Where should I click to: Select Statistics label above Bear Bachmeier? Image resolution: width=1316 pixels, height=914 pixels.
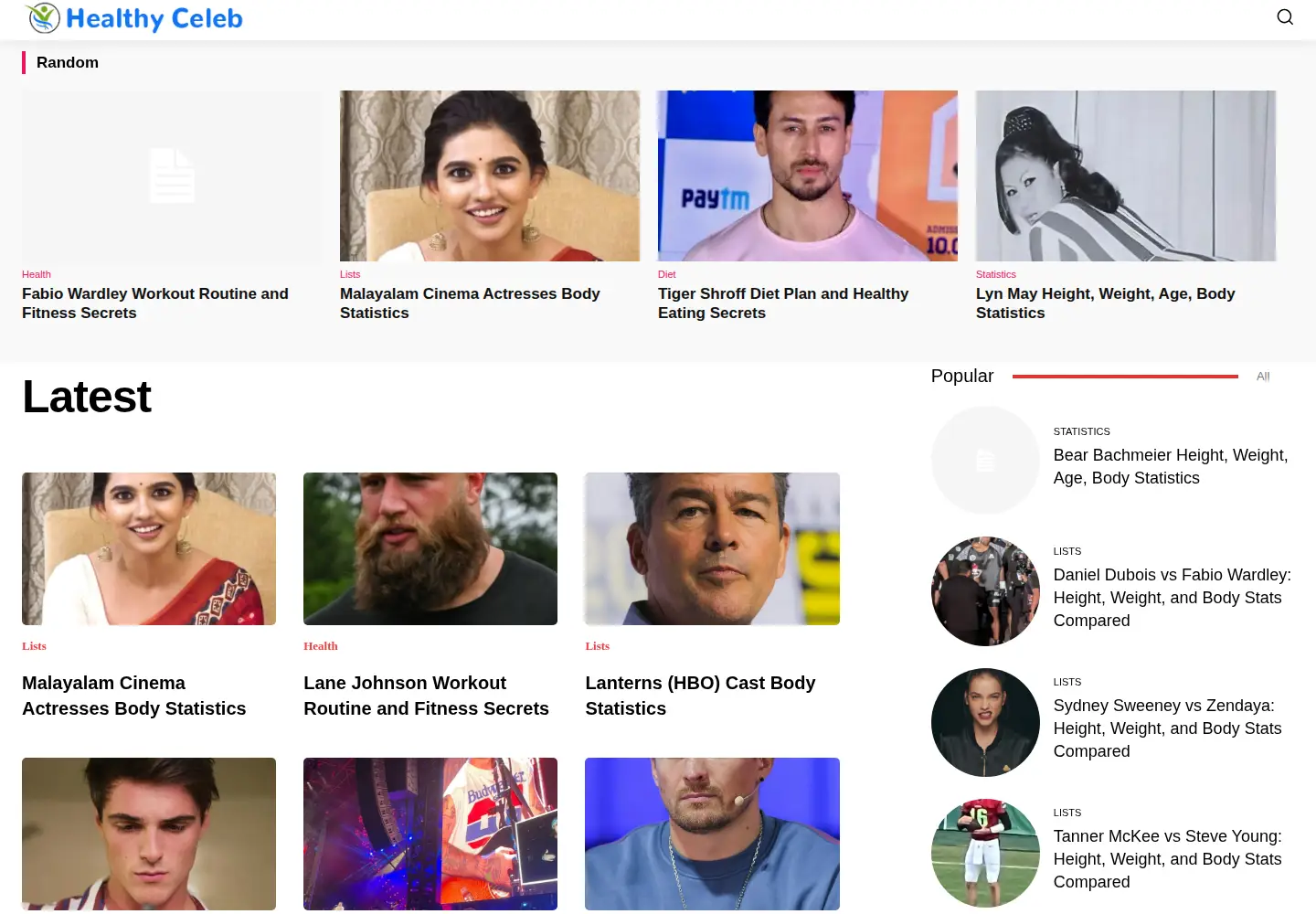coord(1082,431)
